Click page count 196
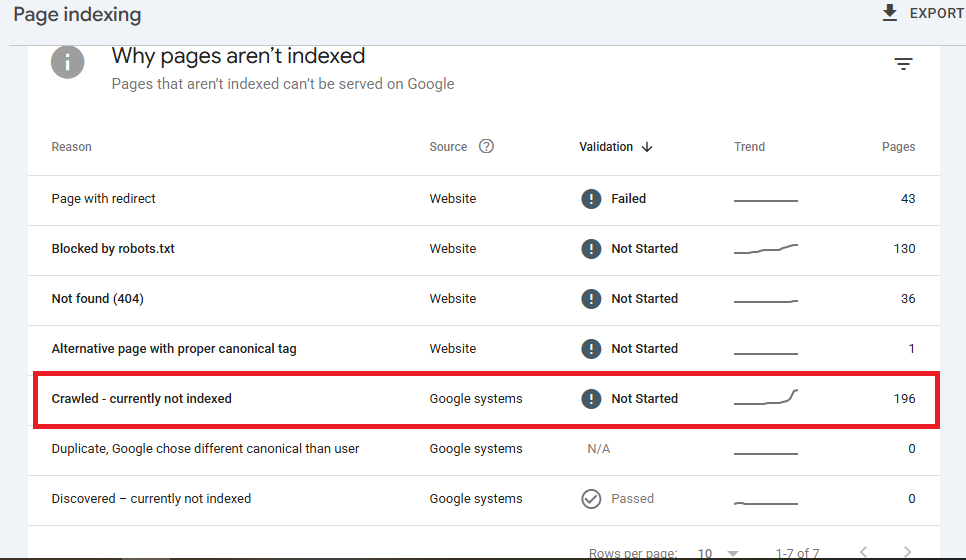 coord(904,399)
